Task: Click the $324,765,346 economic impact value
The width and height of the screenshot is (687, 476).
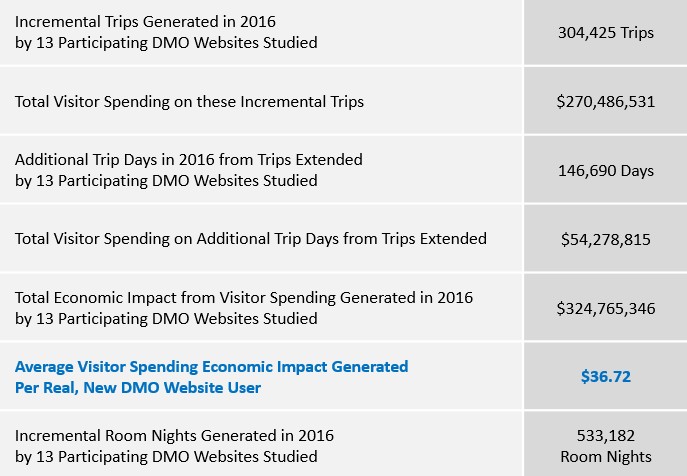Action: click(x=606, y=309)
